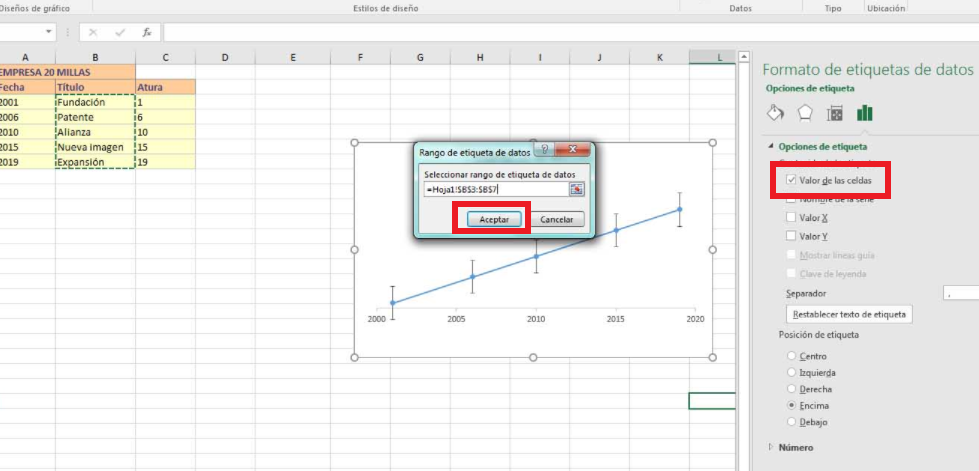This screenshot has width=979, height=471.
Task: Collapse the Opciones de etiqueta section triangle
Action: pos(771,147)
